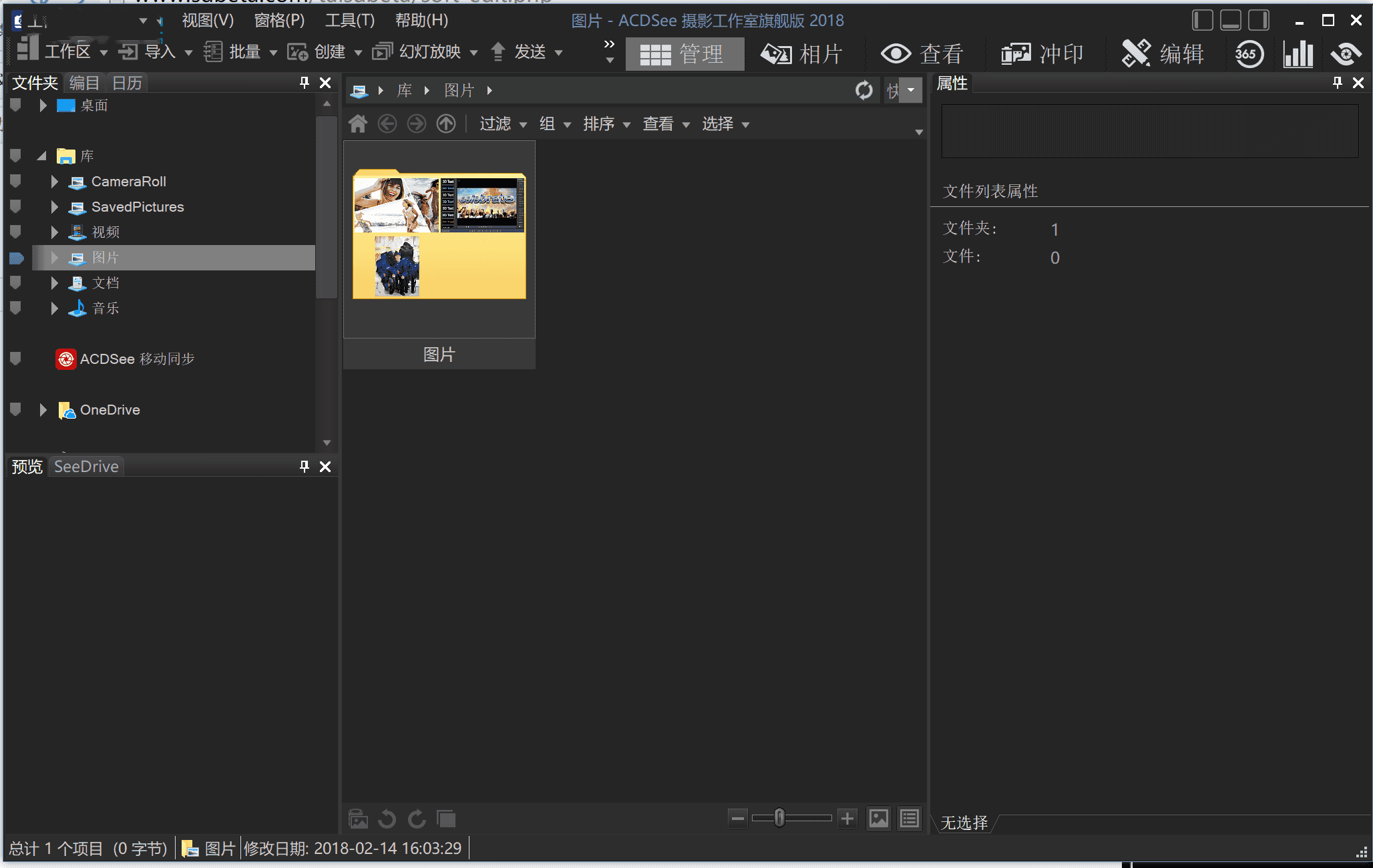Switch to the 日历 tab
This screenshot has width=1373, height=868.
pyautogui.click(x=127, y=83)
